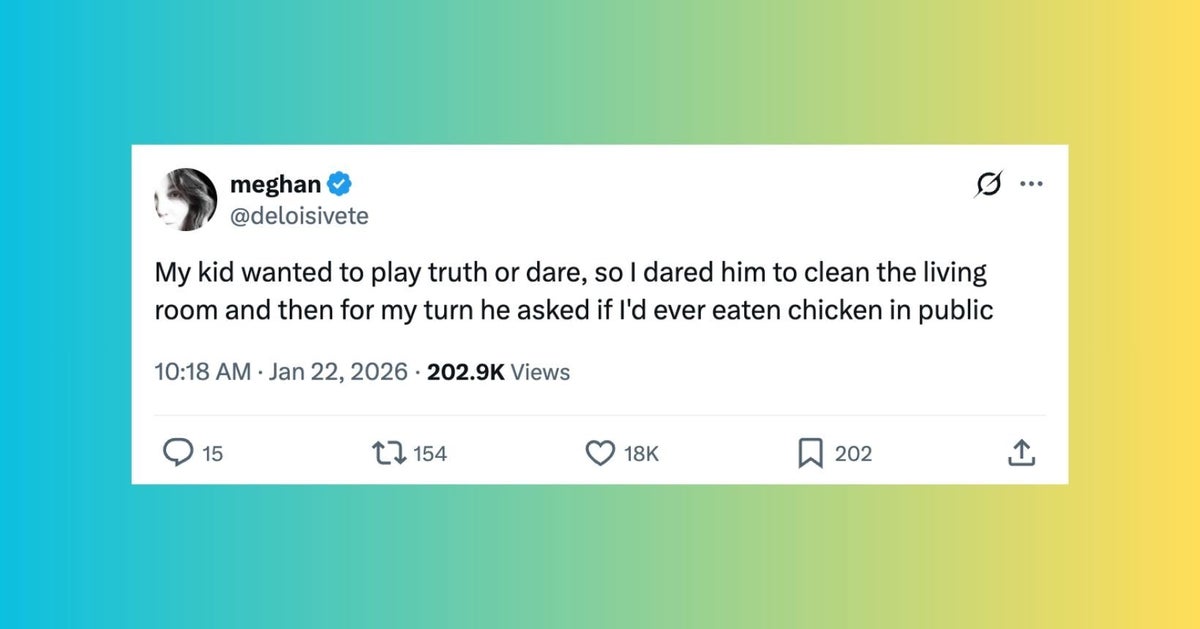Repost the tweet via retweet arrows icon
The height and width of the screenshot is (629, 1200).
[x=387, y=453]
